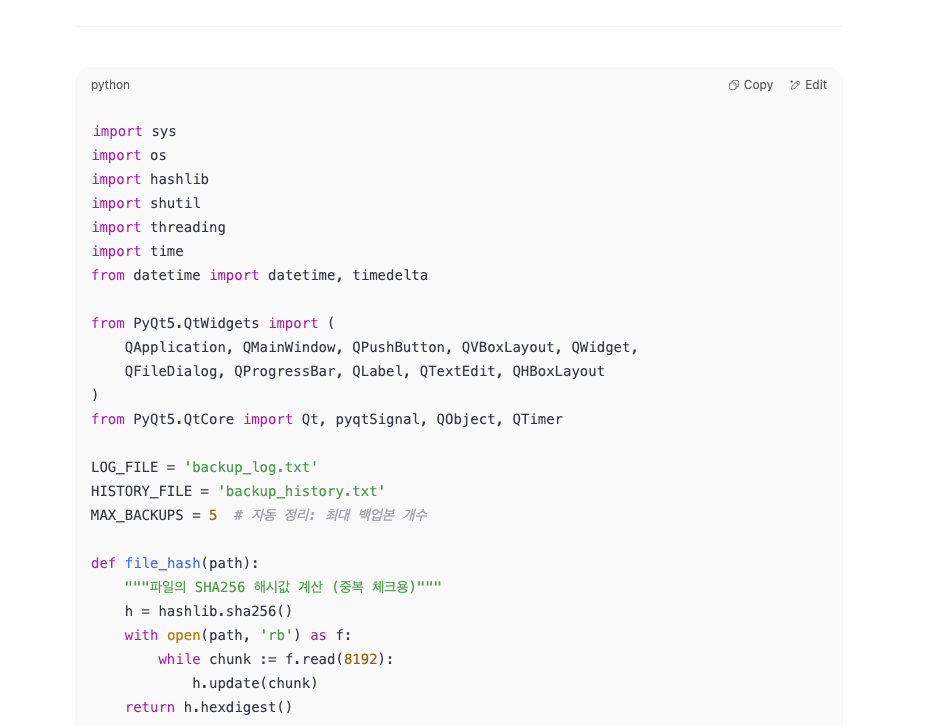The image size is (944, 726).
Task: Click 'h.hexdigest()' in return line
Action: pyautogui.click(x=238, y=708)
